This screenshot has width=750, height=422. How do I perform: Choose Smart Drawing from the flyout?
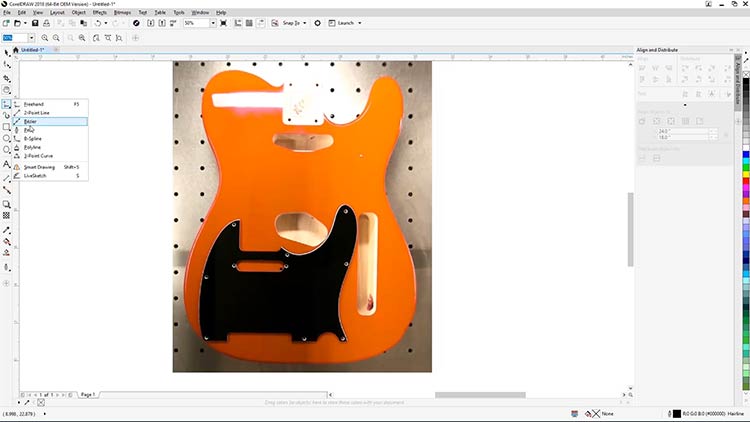click(50, 167)
